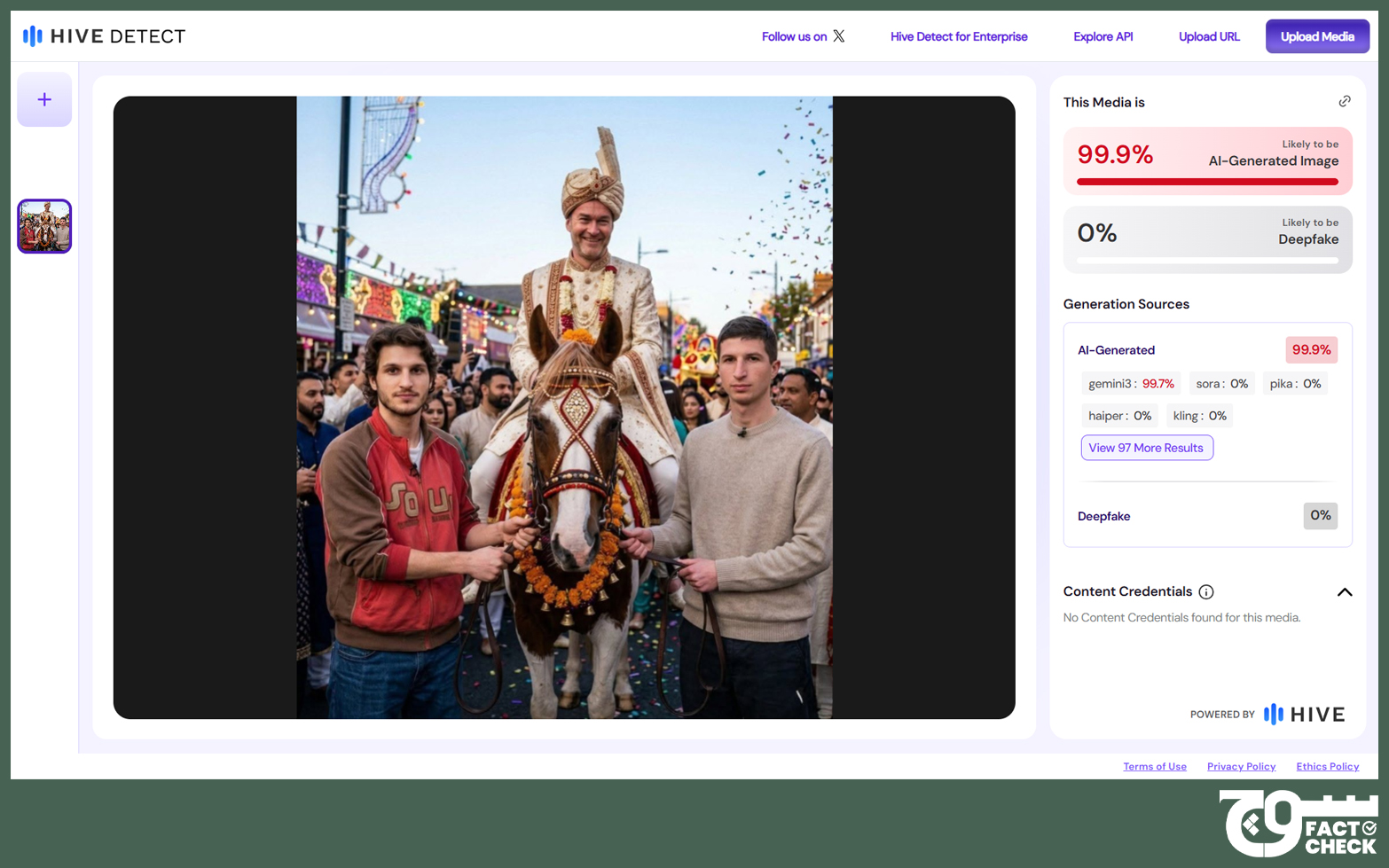Click the Upload Media button
The image size is (1389, 868).
[1317, 36]
